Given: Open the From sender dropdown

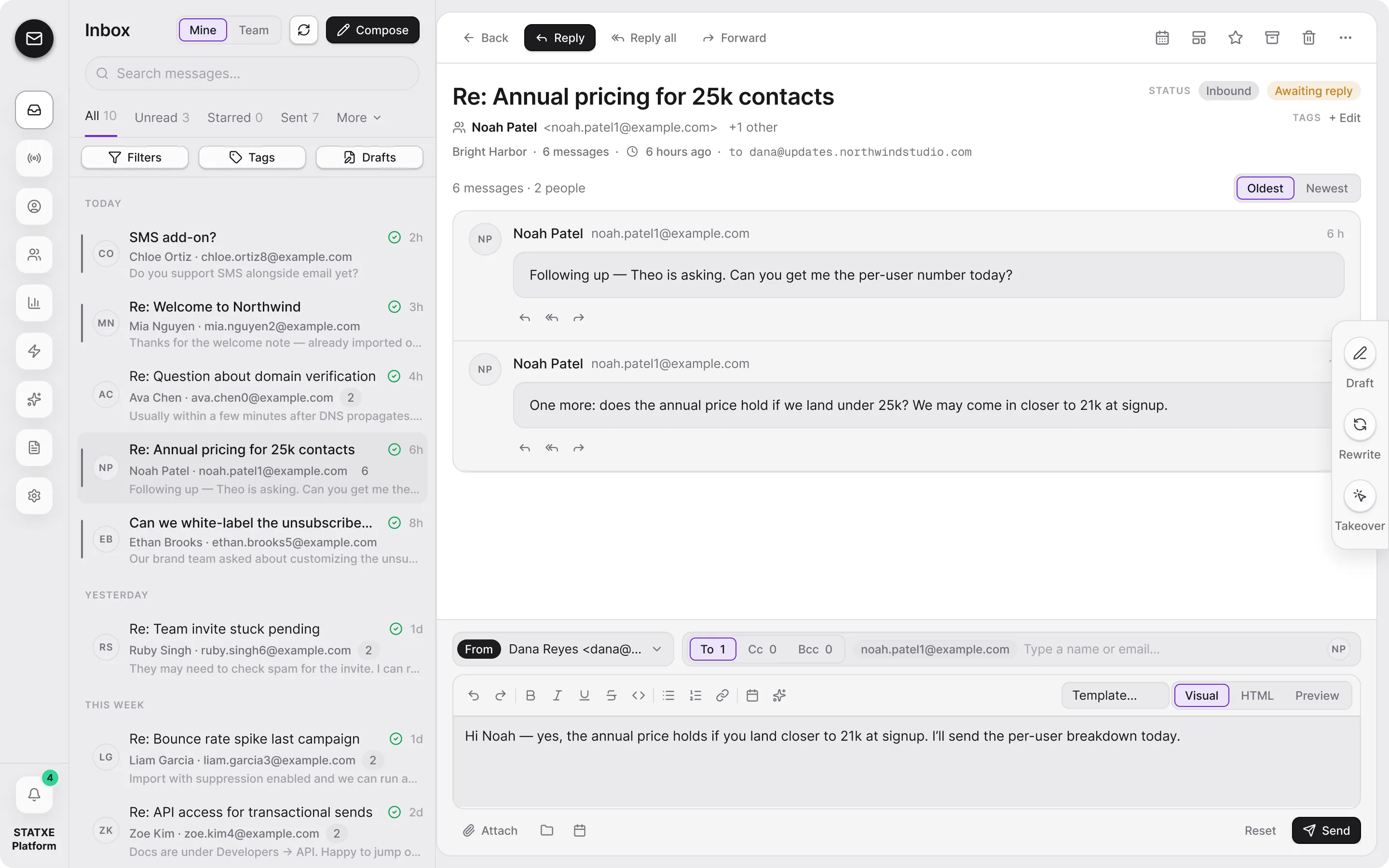Looking at the screenshot, I should coord(562,649).
